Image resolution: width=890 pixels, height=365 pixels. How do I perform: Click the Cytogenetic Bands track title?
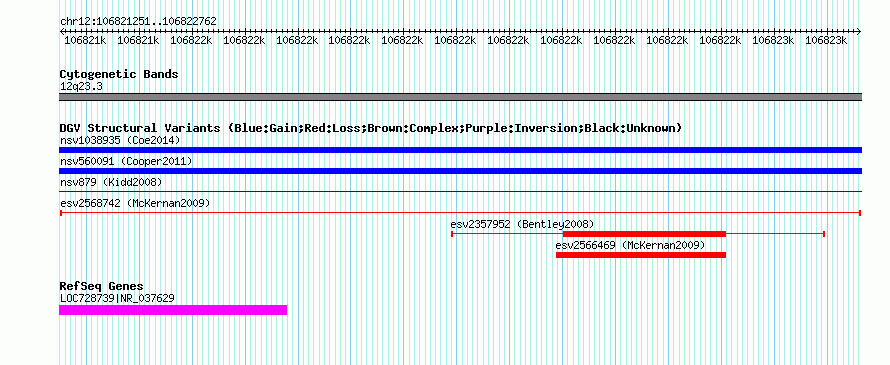(x=119, y=74)
